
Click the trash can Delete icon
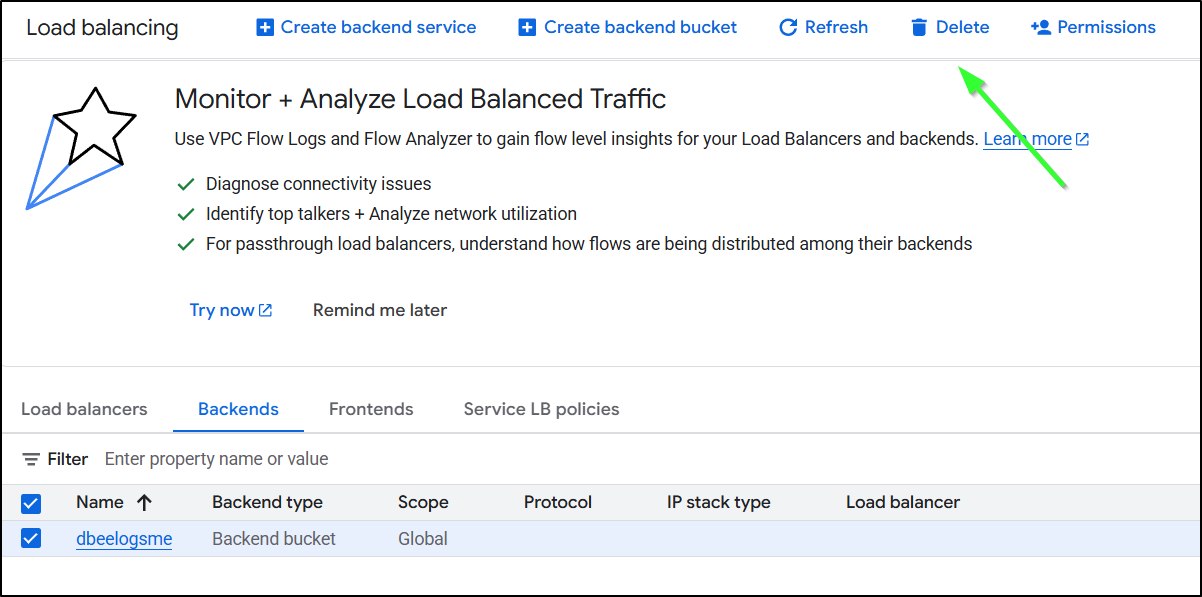[x=919, y=28]
